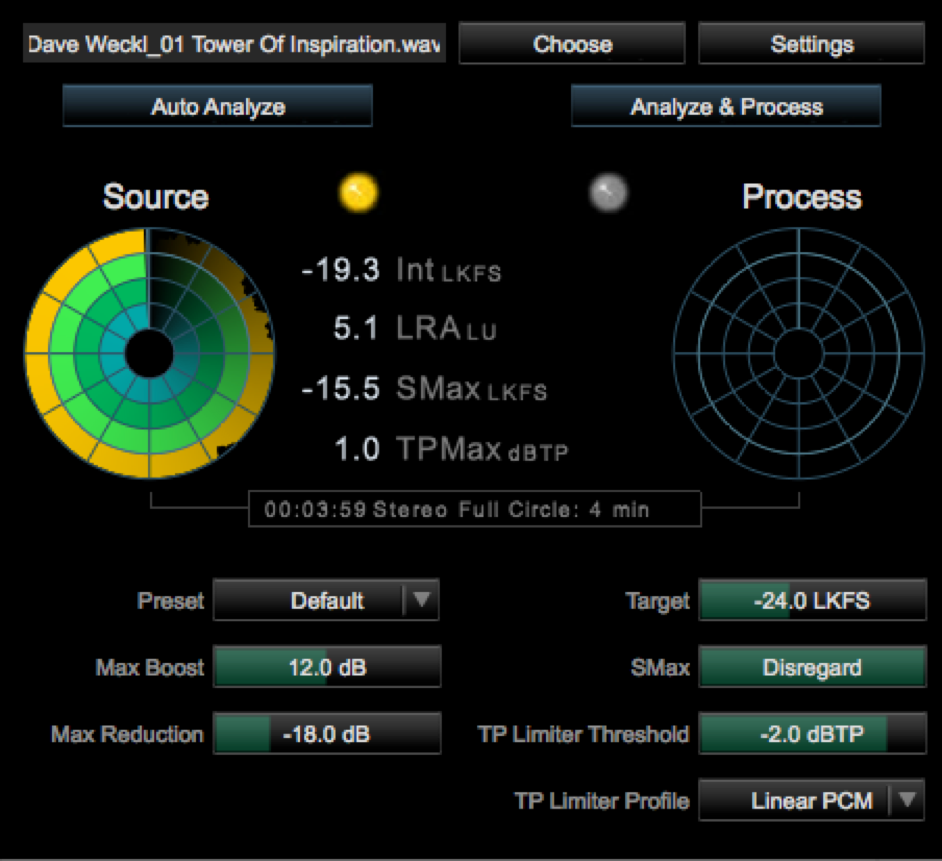Click the gray Process indicator light
The height and width of the screenshot is (861, 942).
608,193
